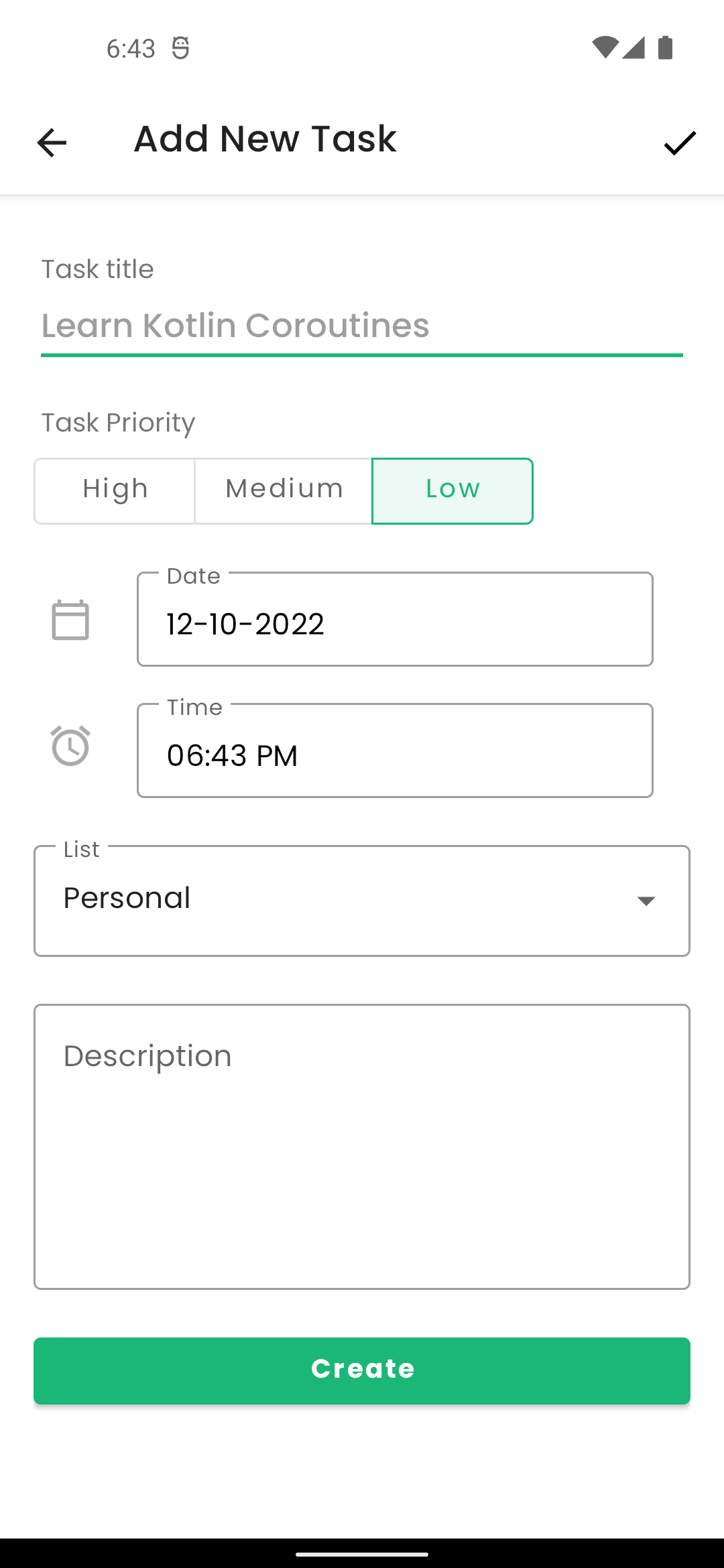Click the alarm clock icon beside Time

coord(70,746)
